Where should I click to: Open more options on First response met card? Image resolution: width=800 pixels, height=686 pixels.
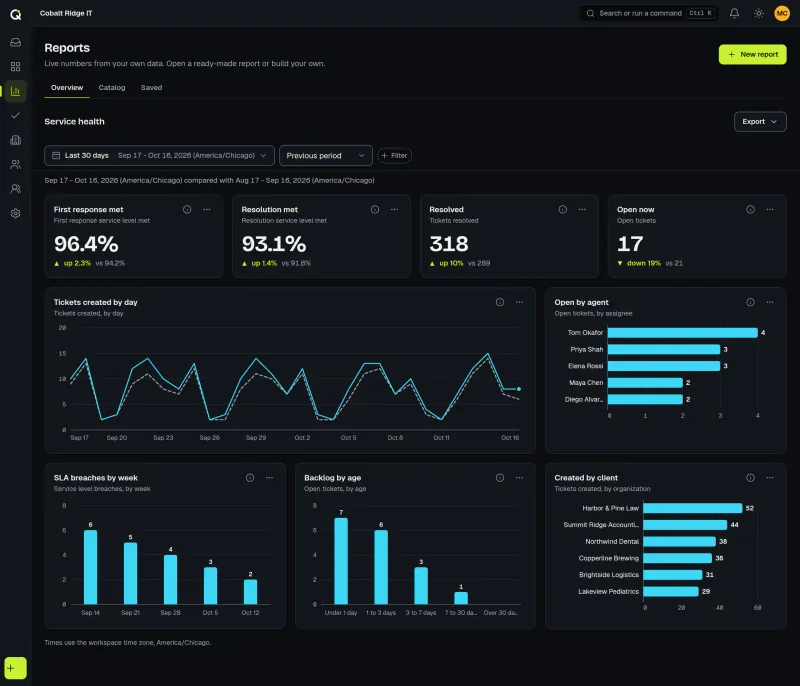tap(207, 210)
